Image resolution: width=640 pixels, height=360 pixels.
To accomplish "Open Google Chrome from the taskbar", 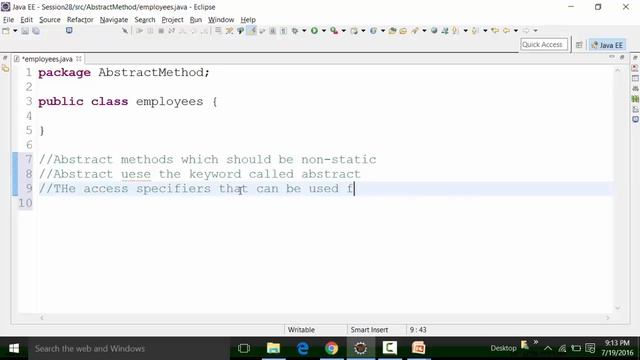I will (331, 348).
